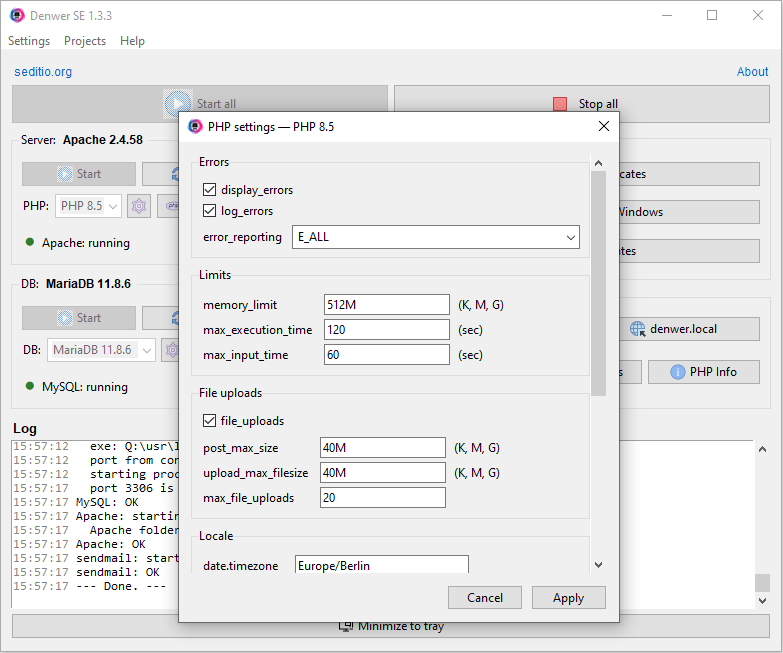Click Apply in PHP settings
The height and width of the screenshot is (653, 783).
coord(568,598)
